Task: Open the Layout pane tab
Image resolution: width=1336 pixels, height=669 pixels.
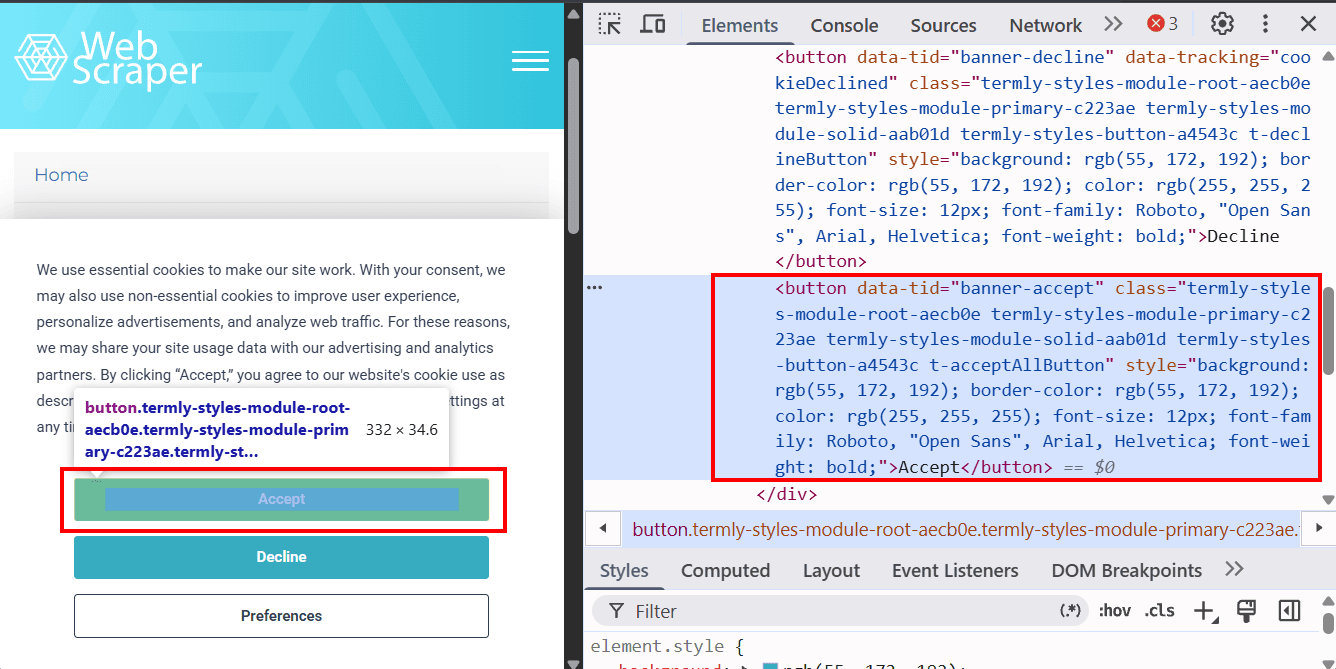Action: (x=831, y=571)
